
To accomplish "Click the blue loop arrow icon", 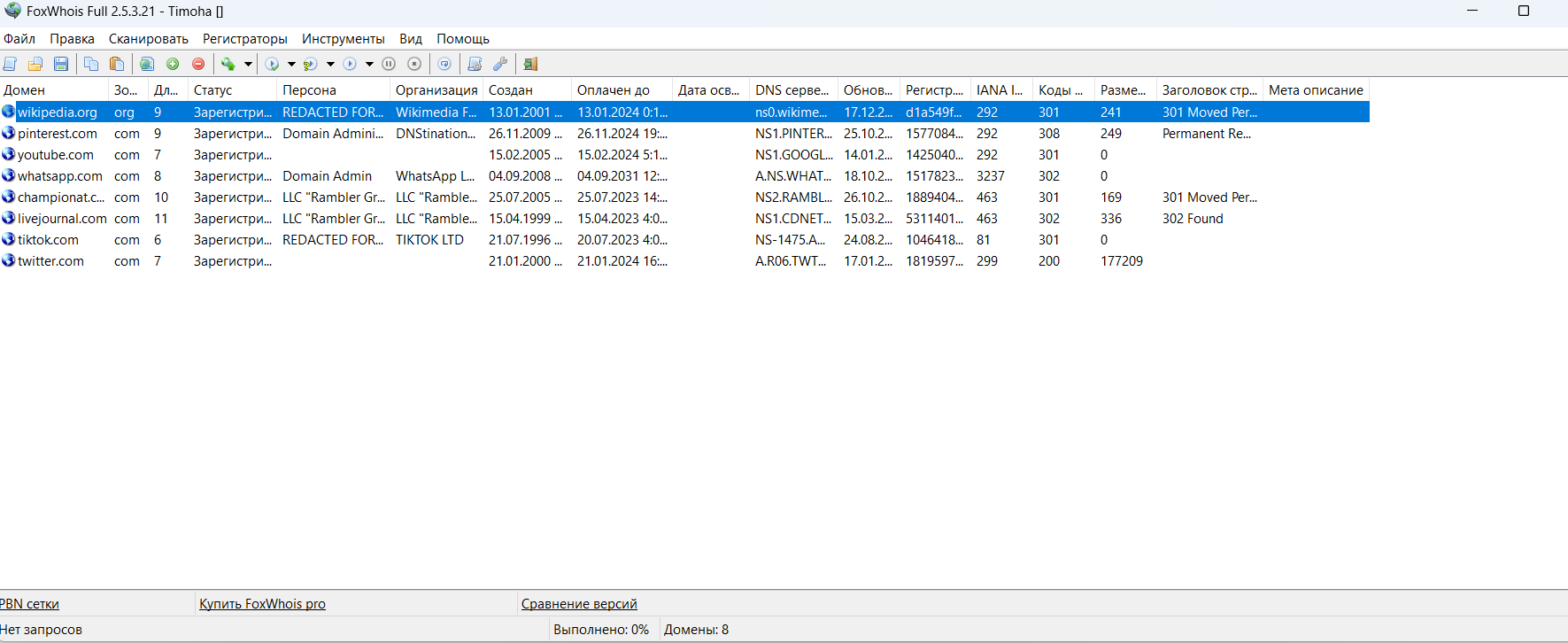I will 444,64.
